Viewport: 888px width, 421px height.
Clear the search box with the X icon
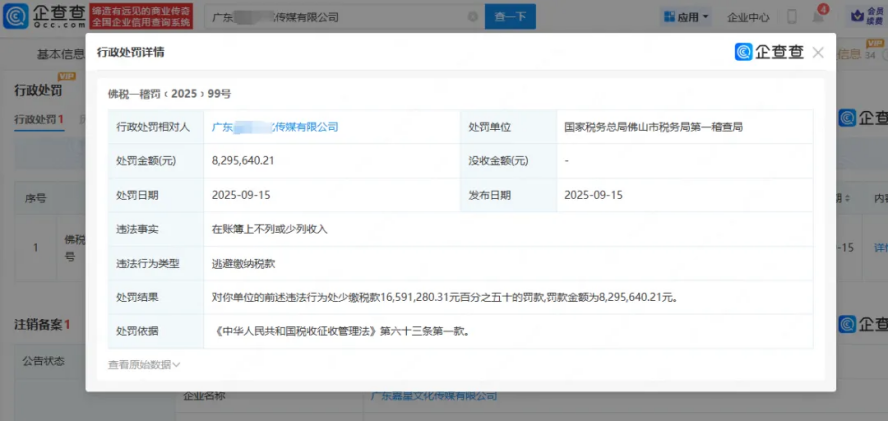coord(472,17)
